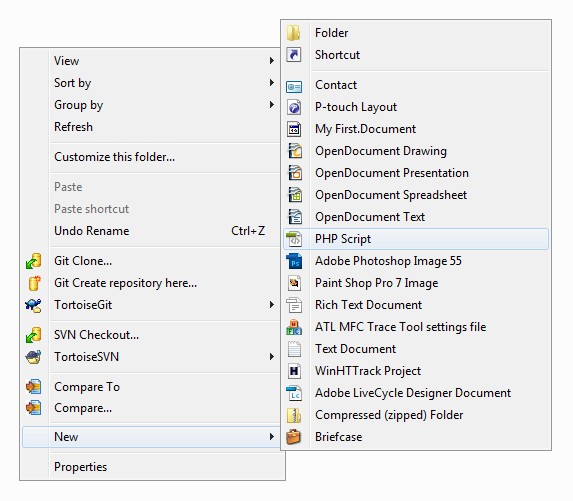Screen dimensions: 573x501
Task: Click the Adobe Photoshop Ps icon
Action: [x=294, y=261]
